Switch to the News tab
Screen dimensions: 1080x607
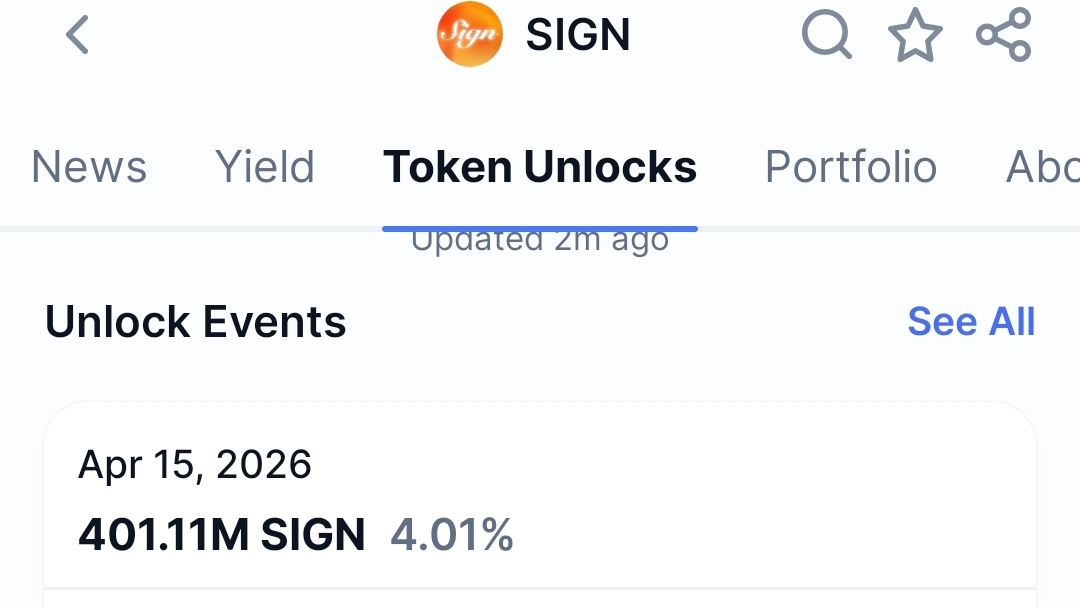point(89,167)
